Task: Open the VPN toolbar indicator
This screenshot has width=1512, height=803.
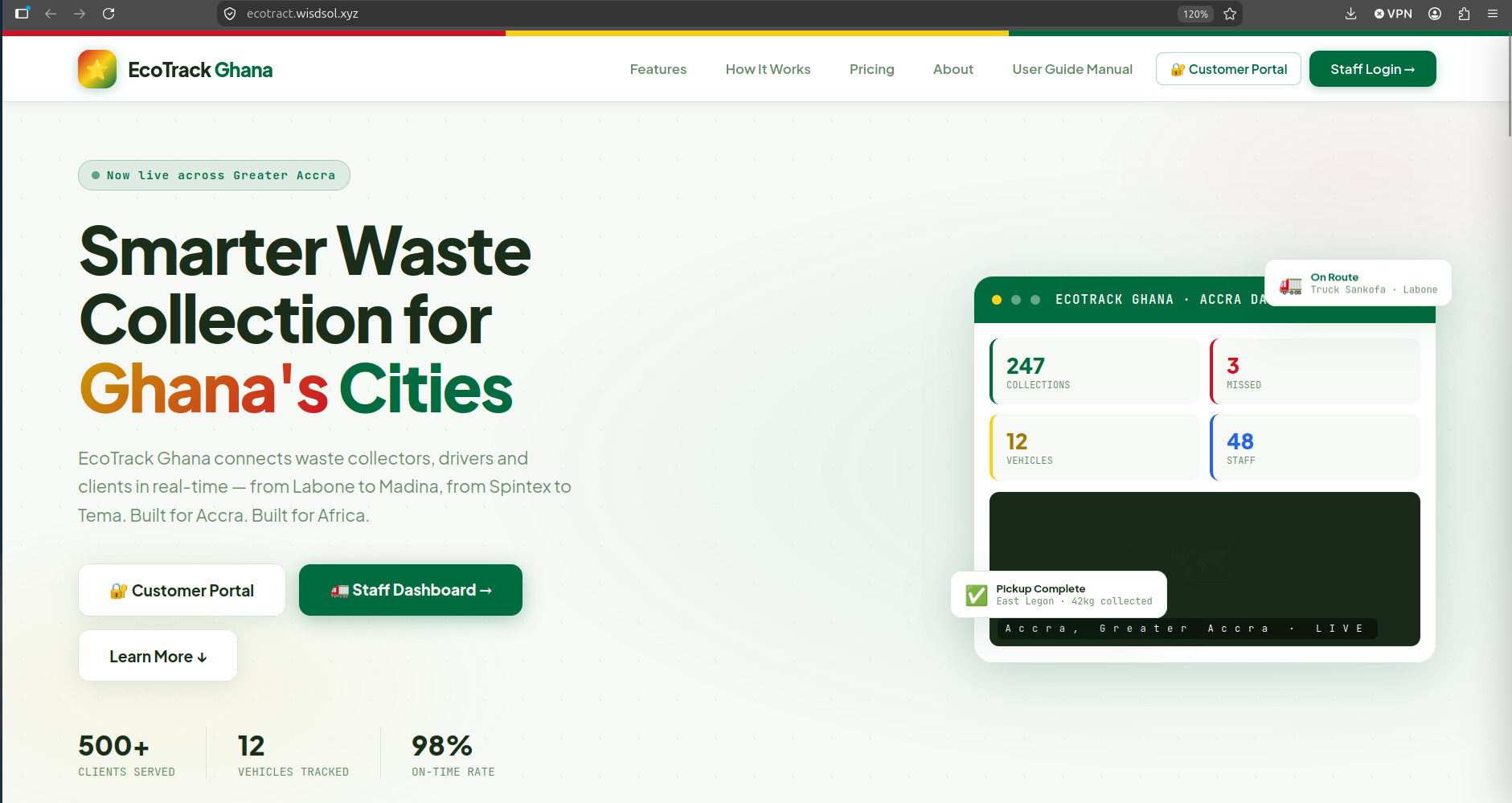Action: pyautogui.click(x=1393, y=14)
